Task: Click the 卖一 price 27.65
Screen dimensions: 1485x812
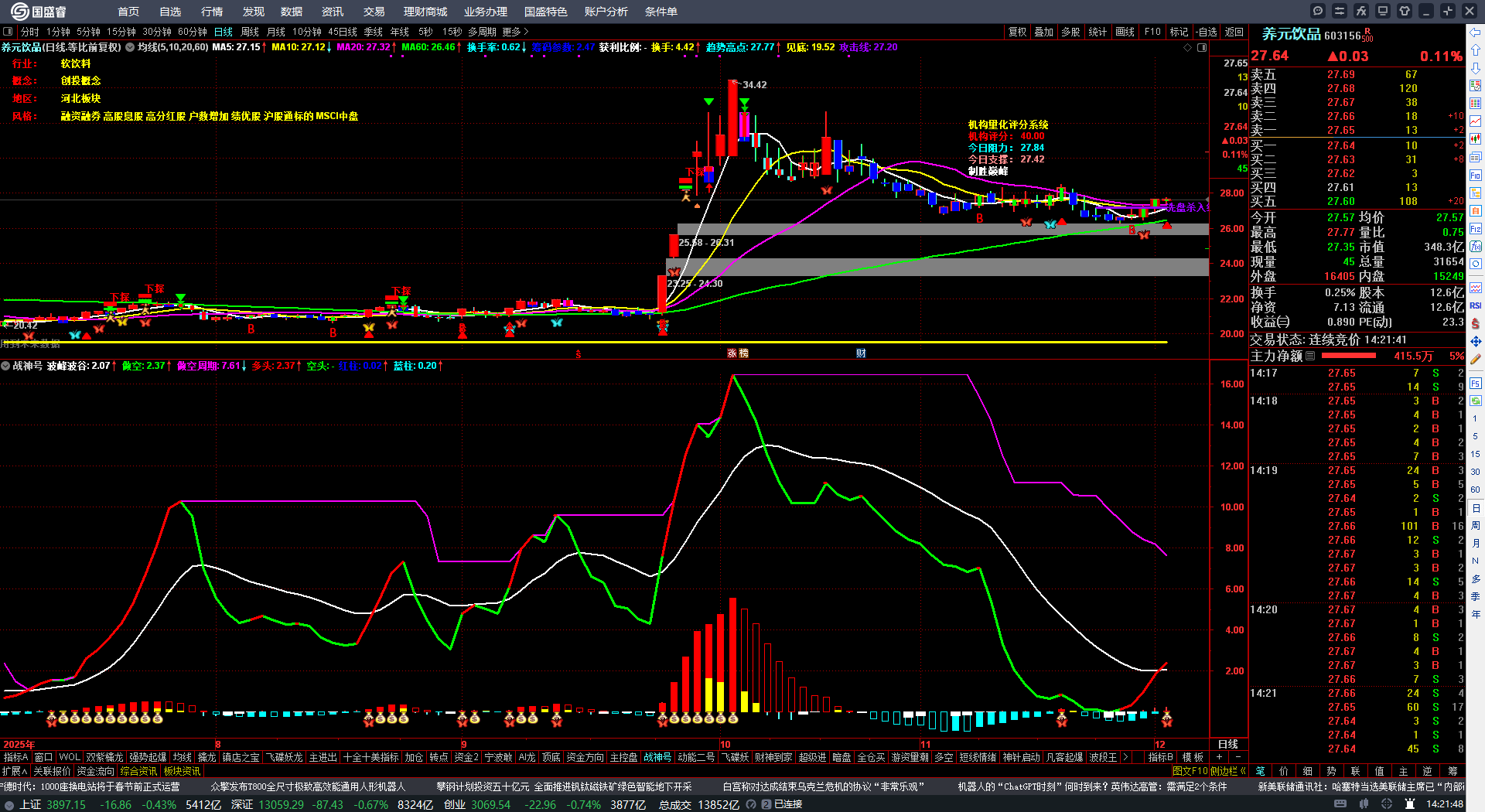Action: pos(1341,131)
